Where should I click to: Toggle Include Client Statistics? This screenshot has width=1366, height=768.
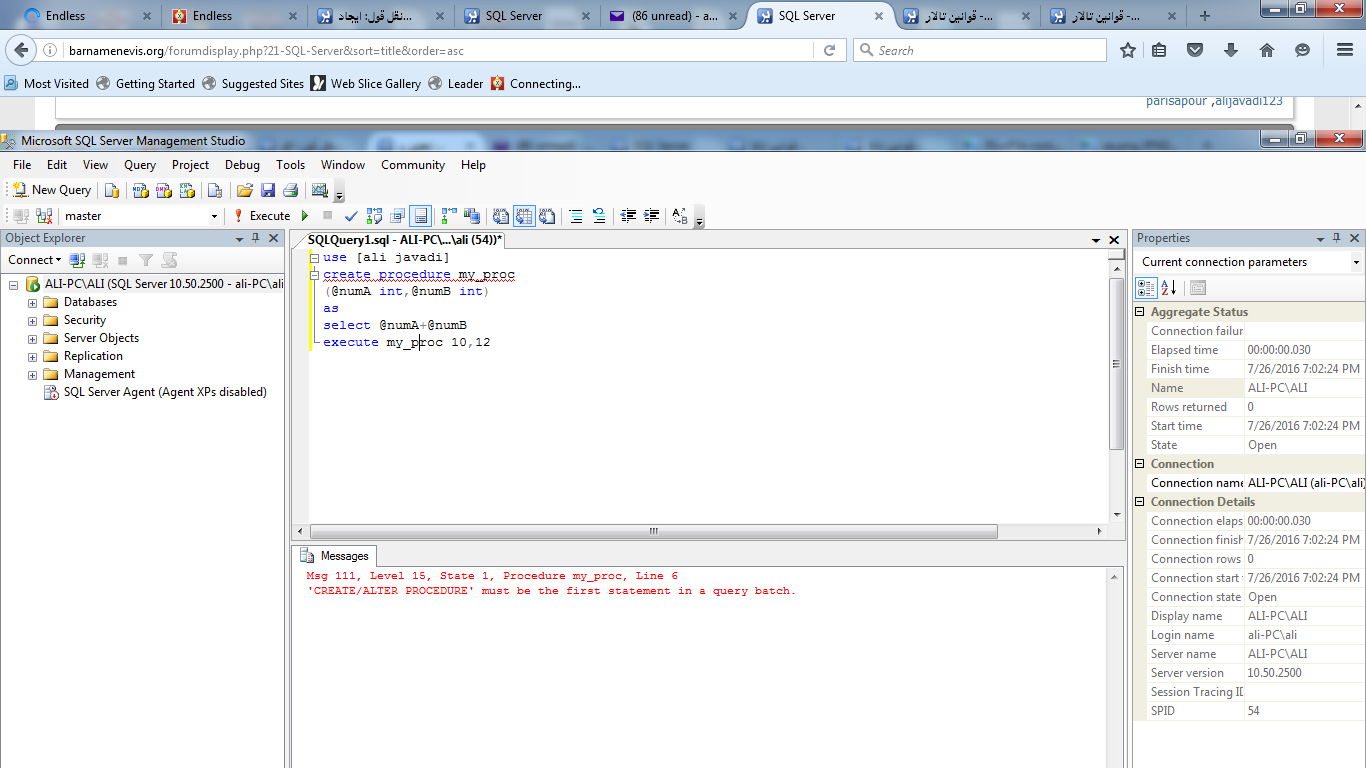pyautogui.click(x=471, y=216)
